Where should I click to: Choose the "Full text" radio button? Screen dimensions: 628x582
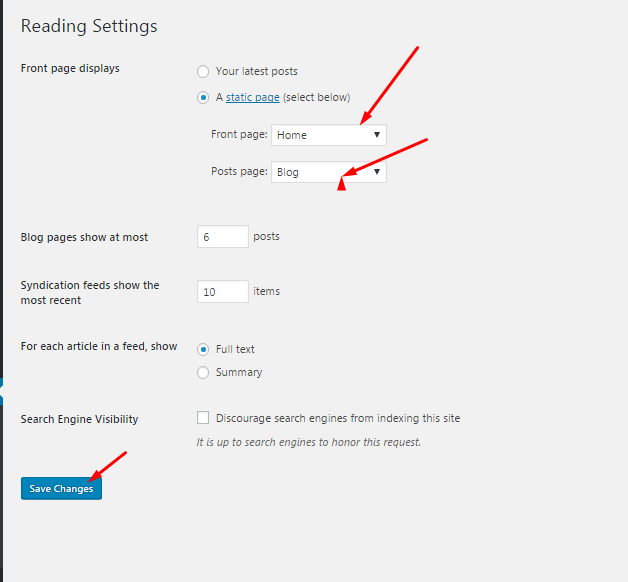tap(204, 349)
